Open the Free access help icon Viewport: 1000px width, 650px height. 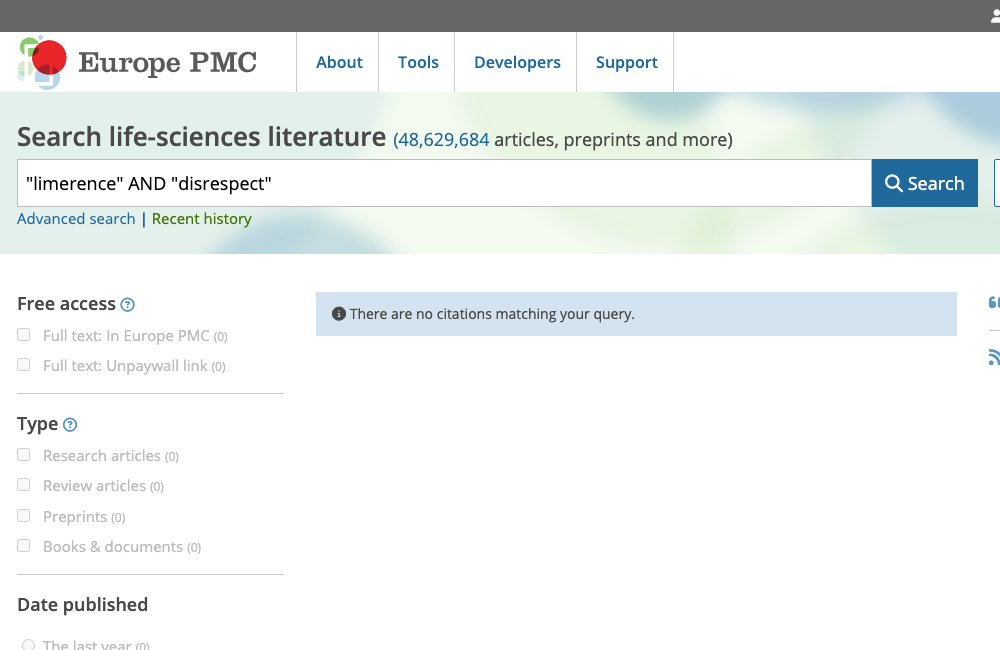pos(128,305)
